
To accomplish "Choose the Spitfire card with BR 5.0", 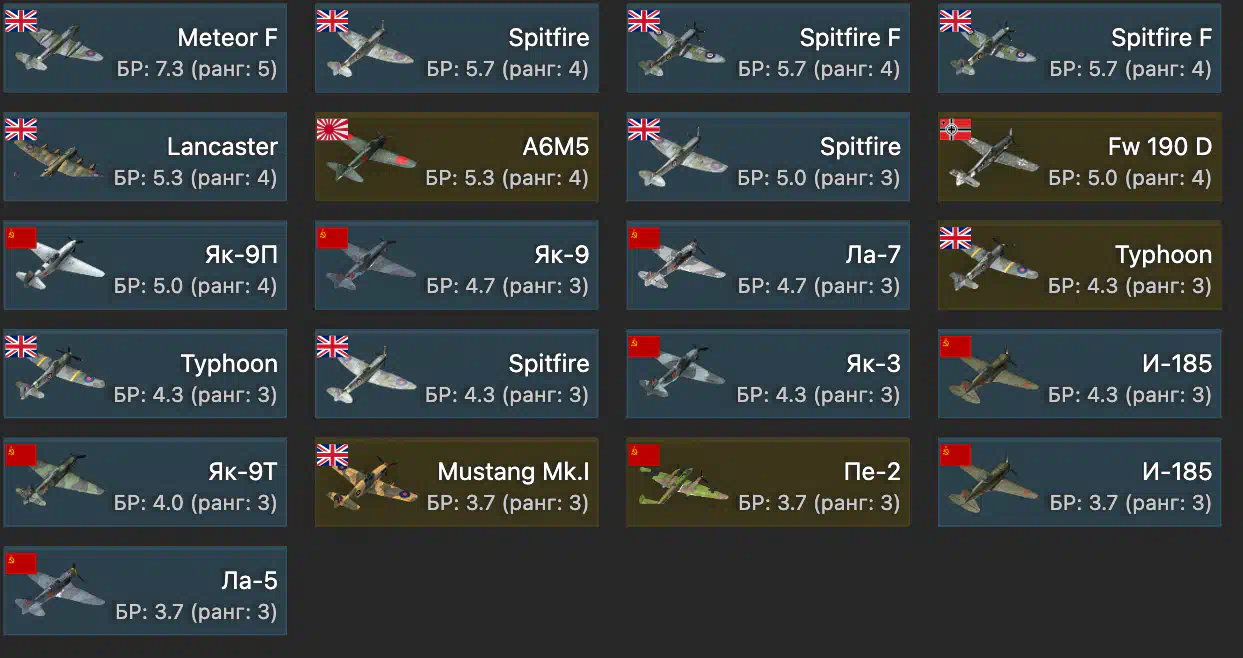I will (x=768, y=157).
